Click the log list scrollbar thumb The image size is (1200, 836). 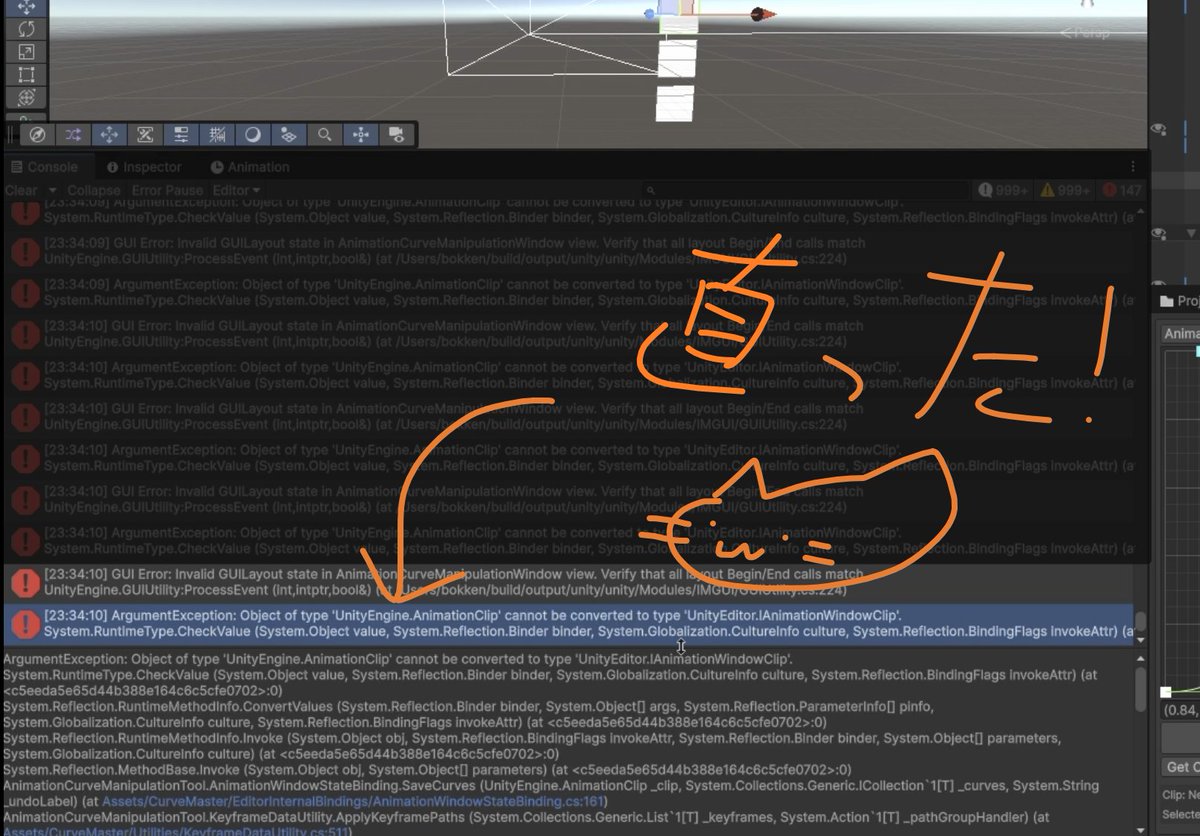1140,621
